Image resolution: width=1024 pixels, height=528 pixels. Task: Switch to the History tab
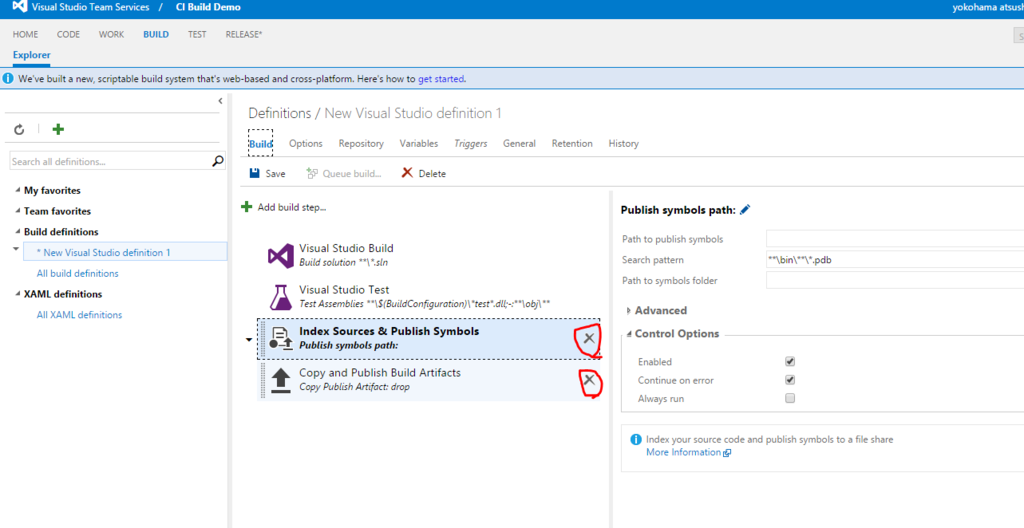(x=624, y=144)
